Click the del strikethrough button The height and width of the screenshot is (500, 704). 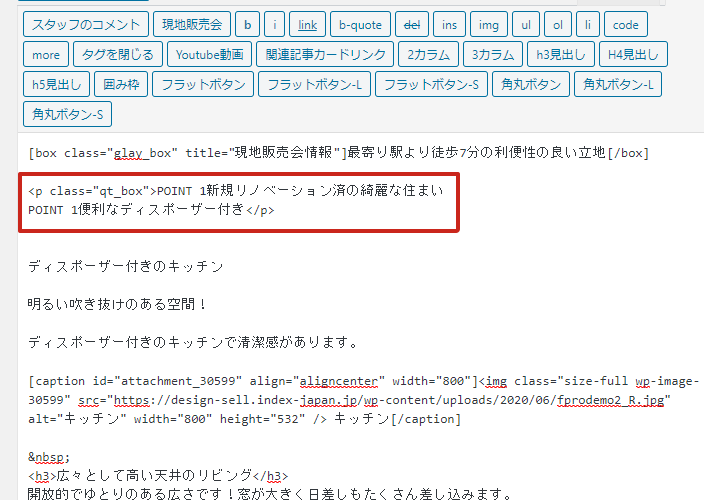410,24
